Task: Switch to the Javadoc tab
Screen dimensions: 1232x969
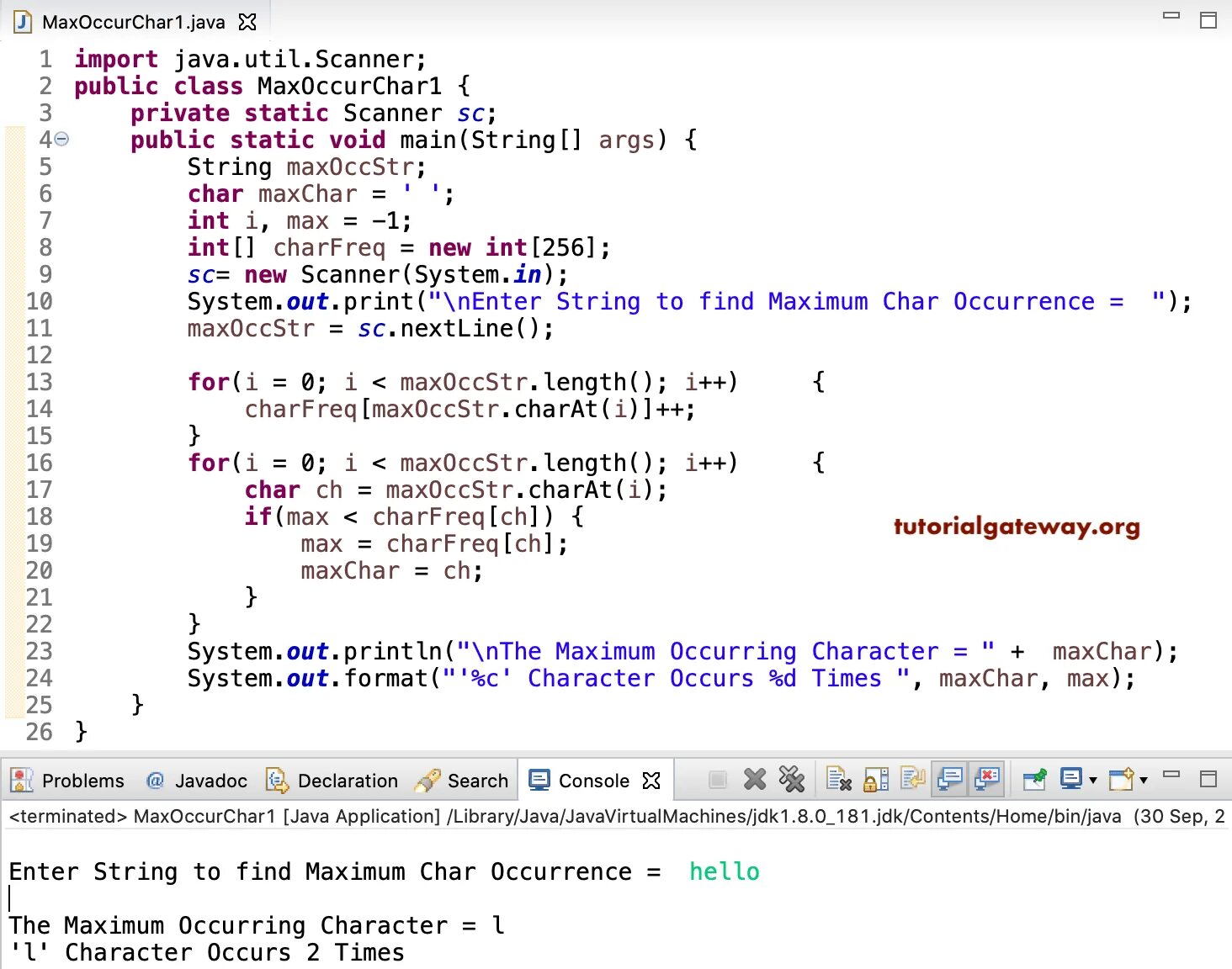Action: coord(197,781)
